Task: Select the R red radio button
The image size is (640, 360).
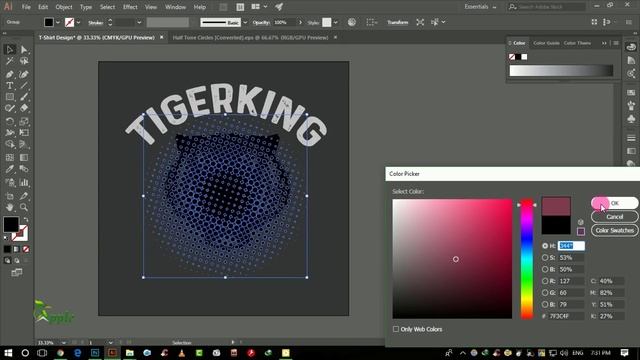Action: click(545, 281)
